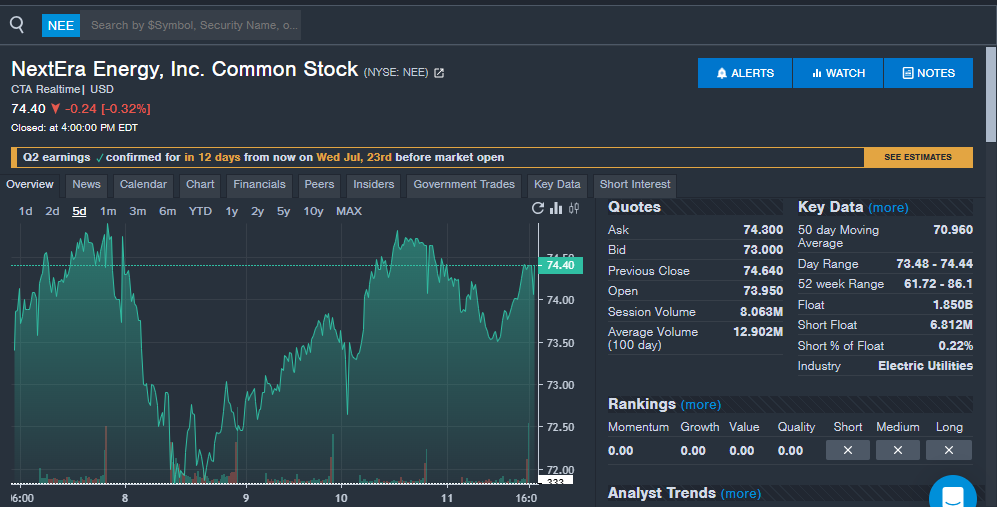This screenshot has width=997, height=507.
Task: Click the Wed Jul, 23rd earnings date
Action: (x=354, y=157)
